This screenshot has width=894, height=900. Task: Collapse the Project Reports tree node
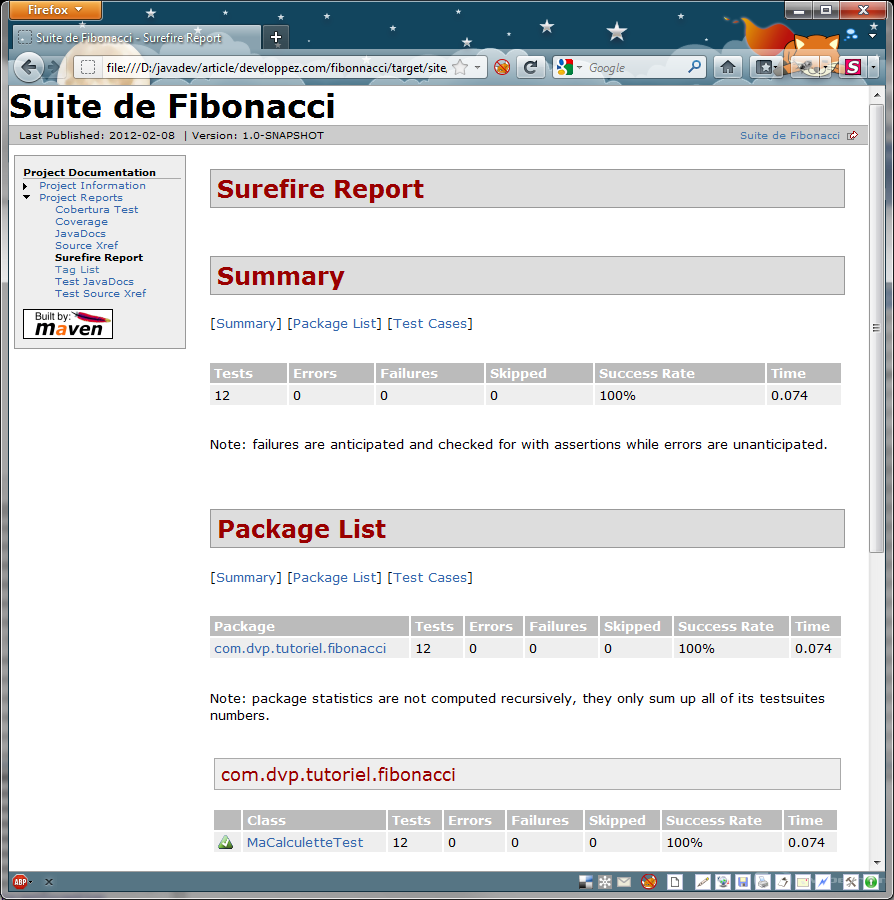pos(26,198)
